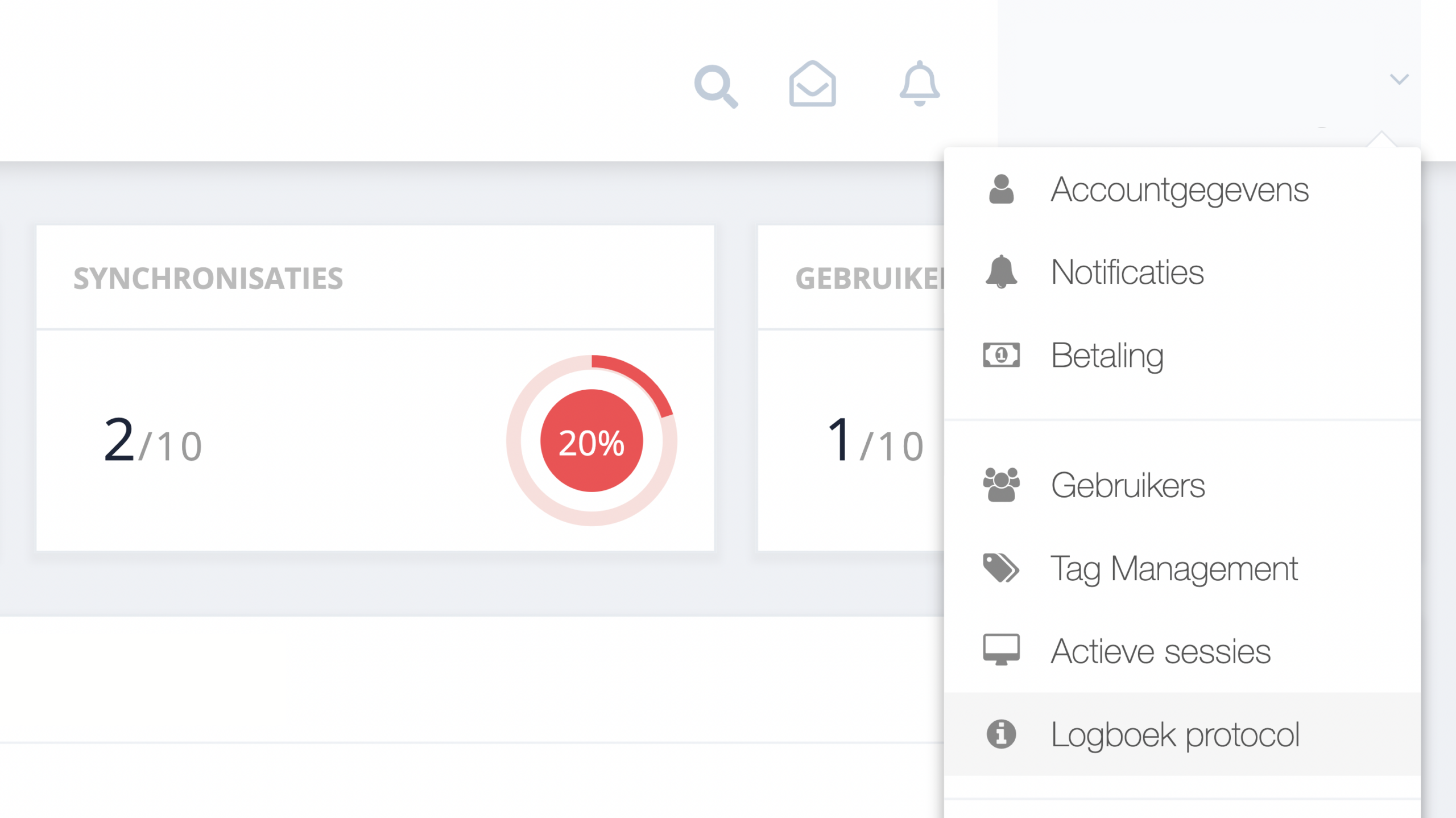The height and width of the screenshot is (818, 1456).
Task: Open the notification bell in header
Action: pyautogui.click(x=919, y=83)
